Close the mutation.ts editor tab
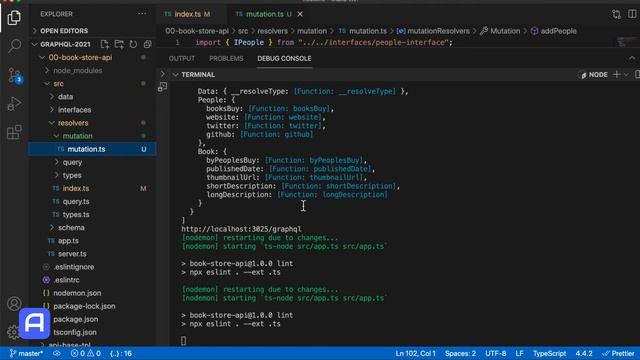Image resolution: width=640 pixels, height=360 pixels. tap(300, 14)
